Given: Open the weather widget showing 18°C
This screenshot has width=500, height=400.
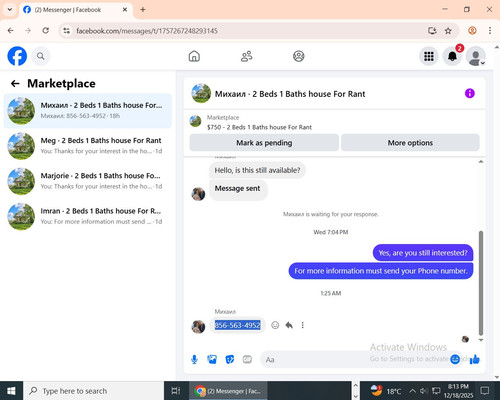Looking at the screenshot, I should (x=386, y=391).
